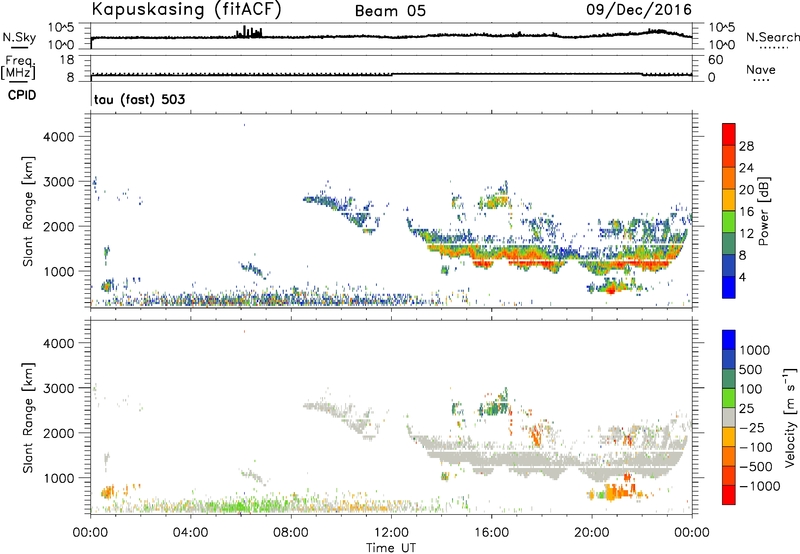Screen dimensions: 800x554
Task: Click the 'Kapuskasing (fitACF)' title text
Action: 186,10
